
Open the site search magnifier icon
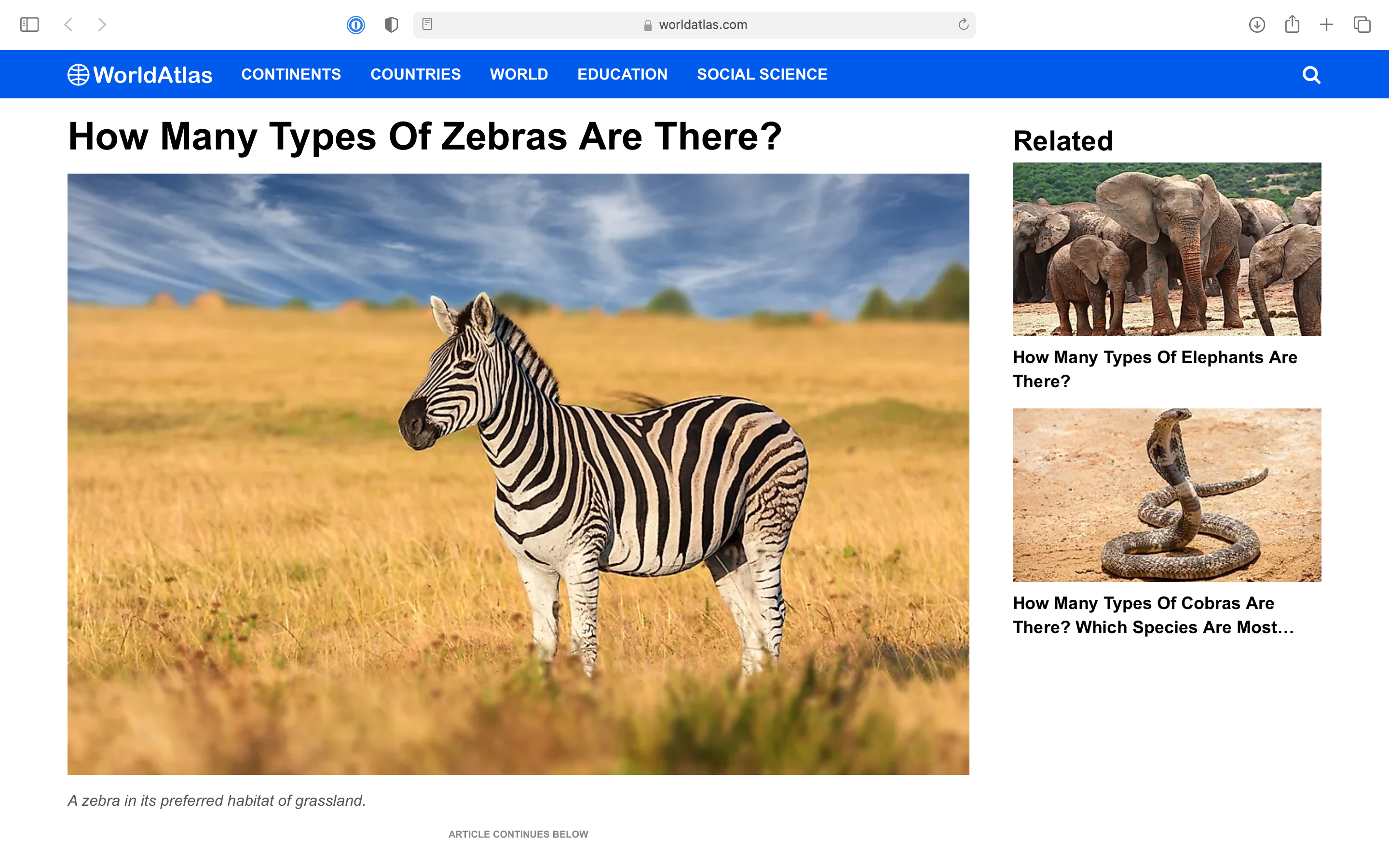[x=1311, y=75]
